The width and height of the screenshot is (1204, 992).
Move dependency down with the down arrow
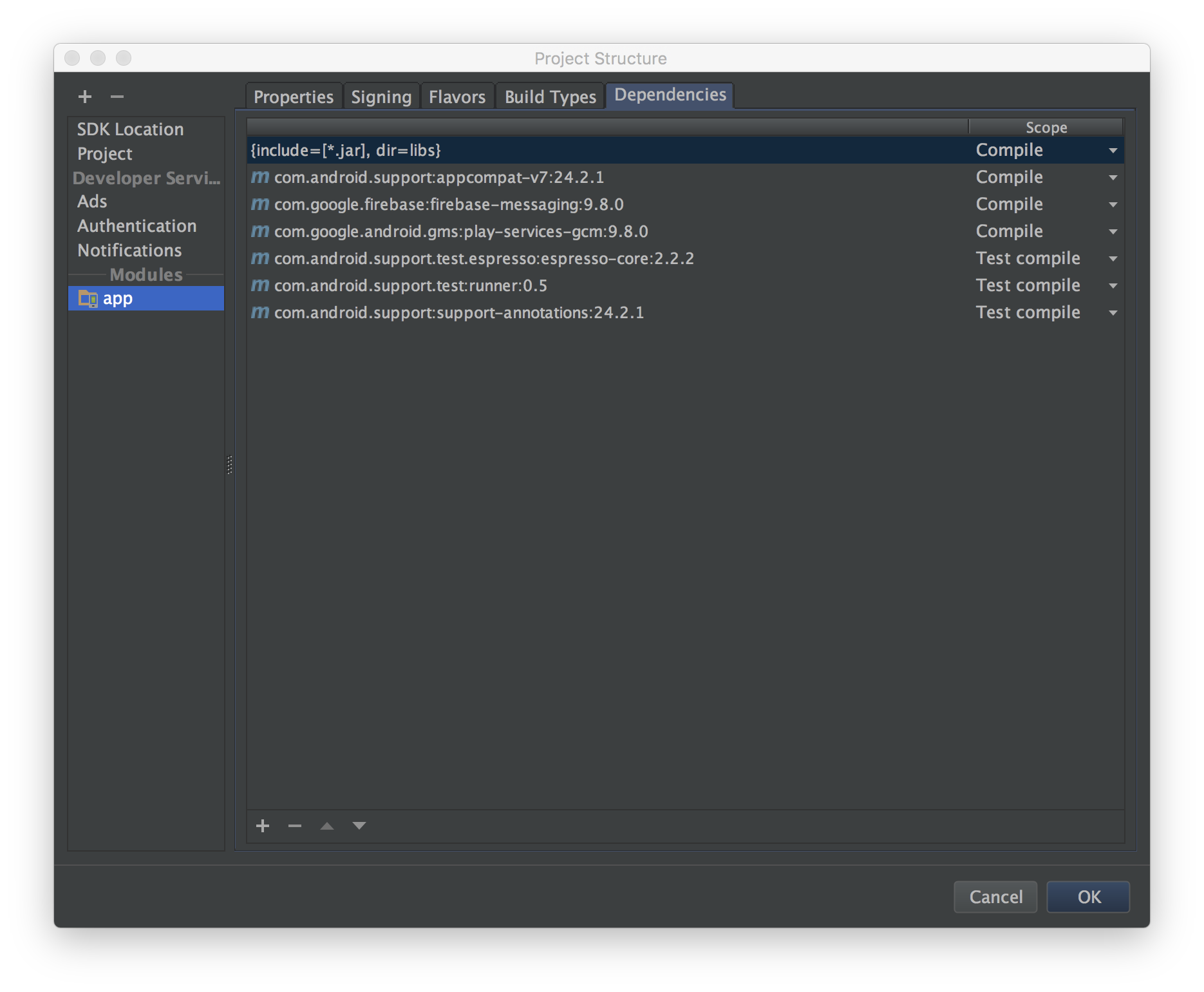click(x=359, y=826)
